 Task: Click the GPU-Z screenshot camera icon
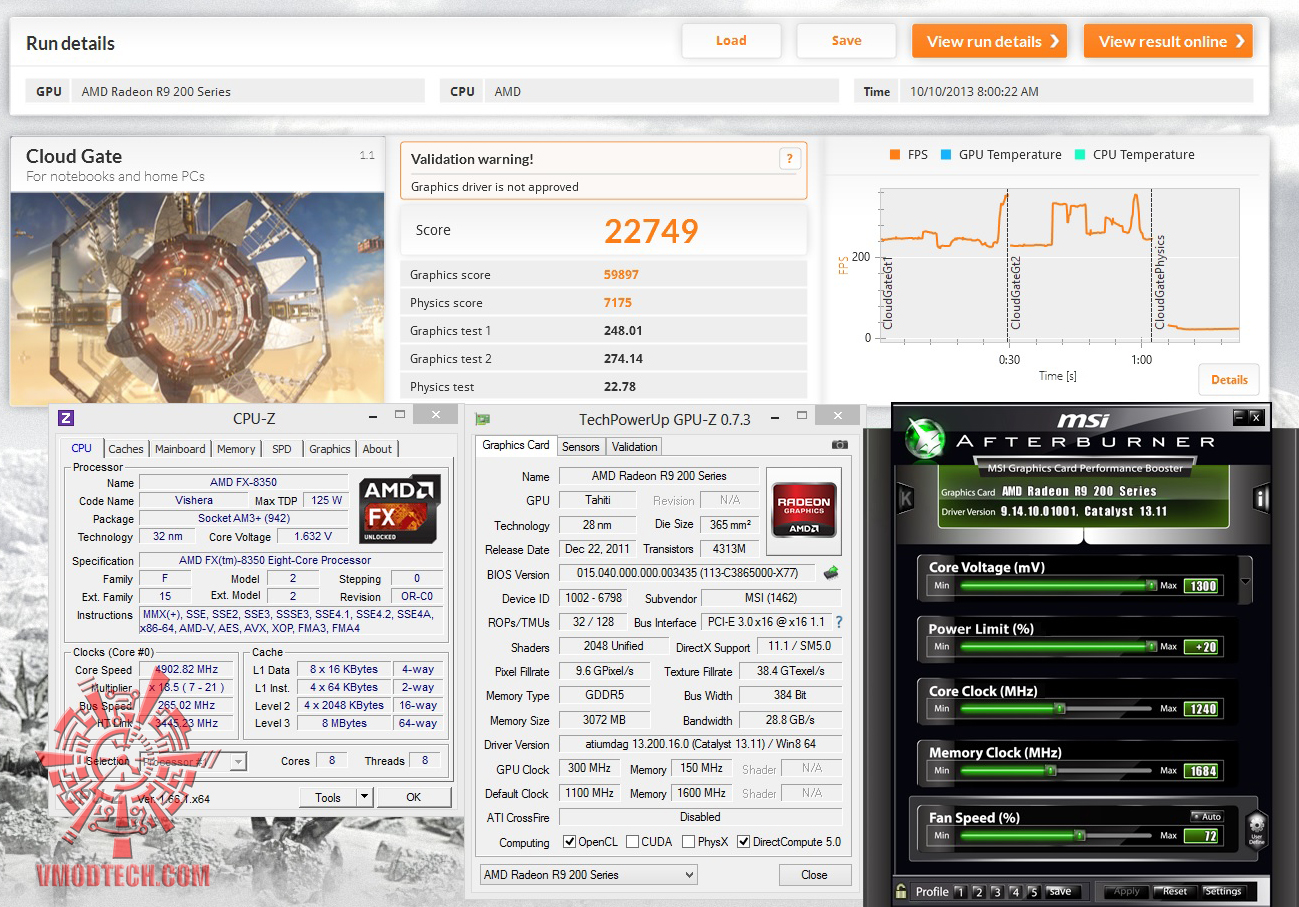tap(840, 445)
